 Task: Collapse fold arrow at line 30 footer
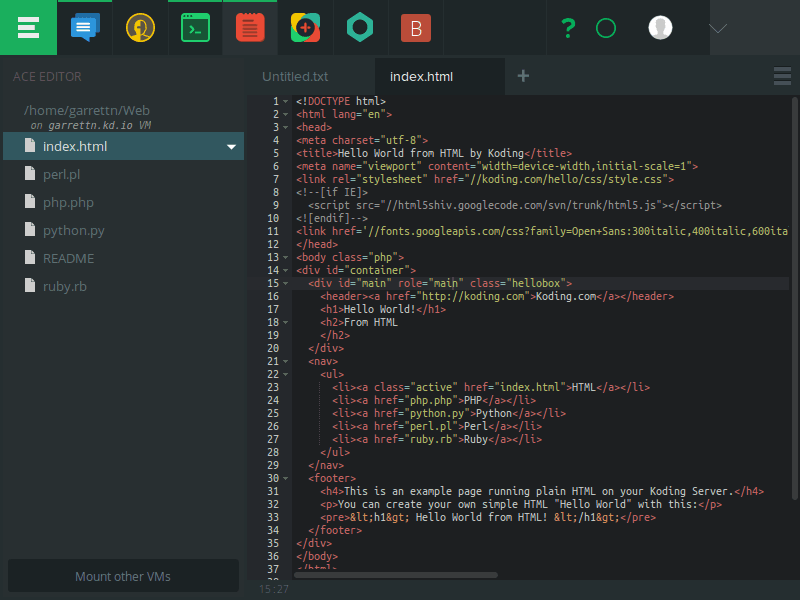point(286,479)
